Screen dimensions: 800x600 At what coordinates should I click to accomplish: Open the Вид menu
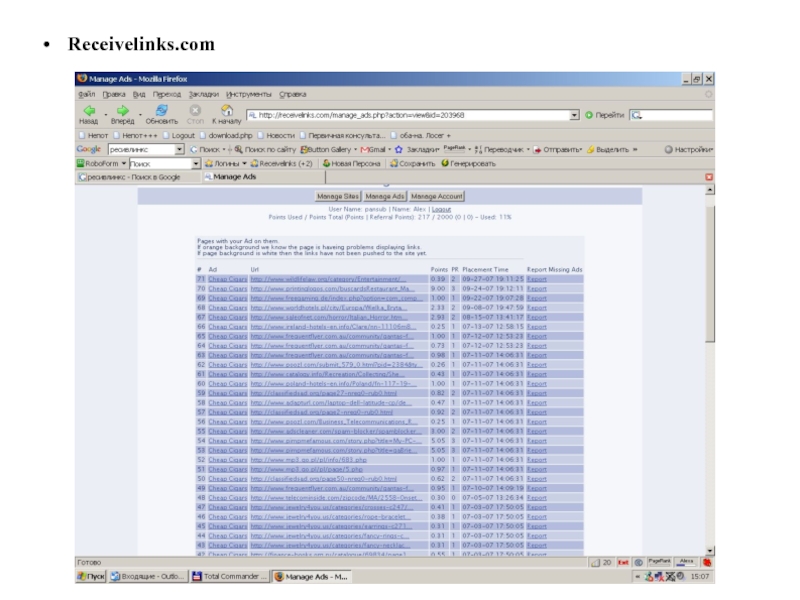pyautogui.click(x=139, y=94)
